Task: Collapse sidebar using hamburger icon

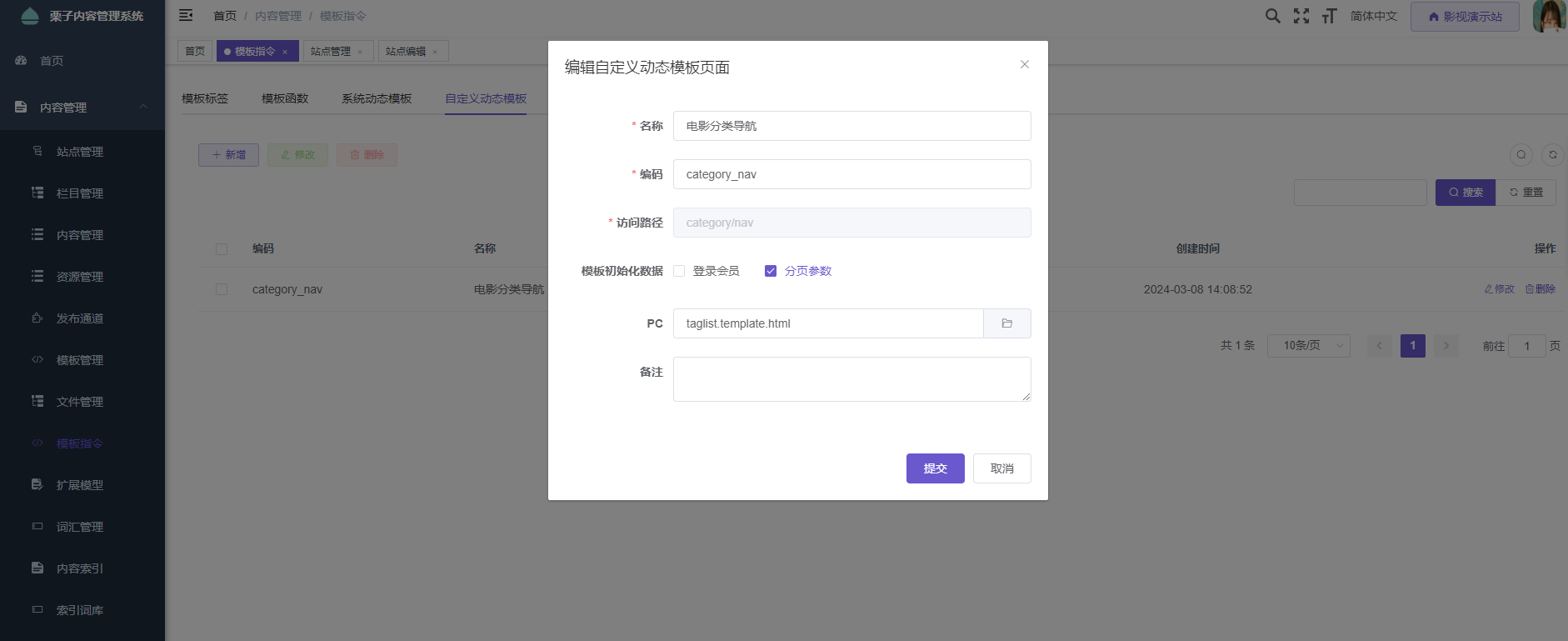Action: (x=186, y=16)
